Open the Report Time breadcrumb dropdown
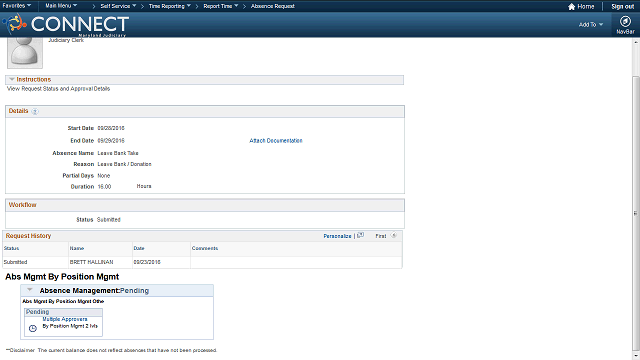The width and height of the screenshot is (640, 360). pos(221,6)
